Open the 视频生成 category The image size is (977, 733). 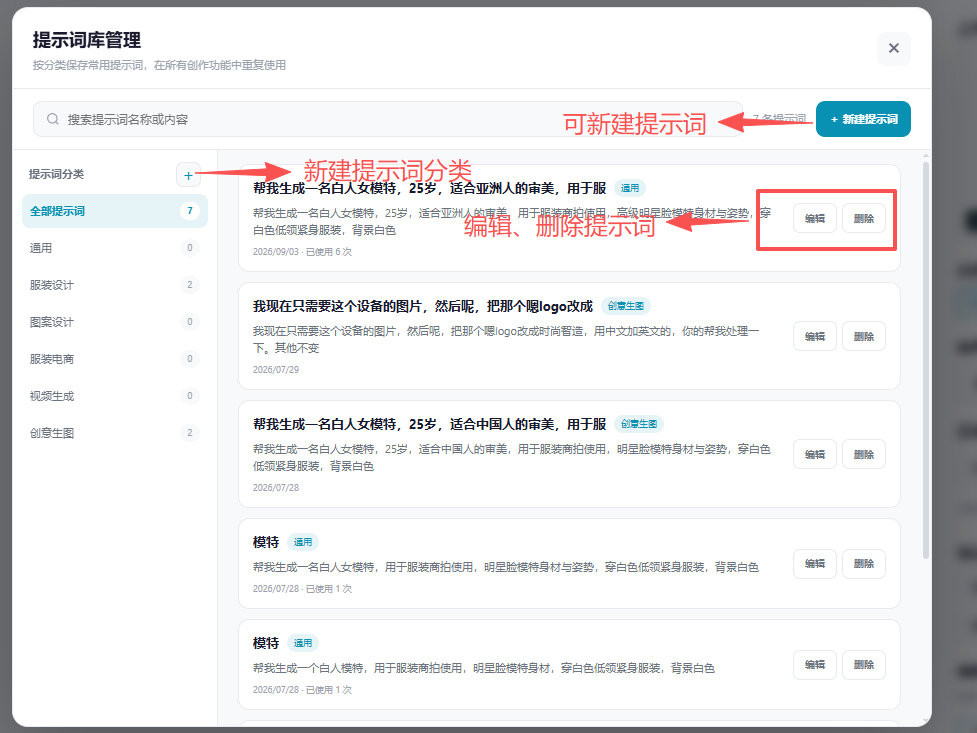115,396
